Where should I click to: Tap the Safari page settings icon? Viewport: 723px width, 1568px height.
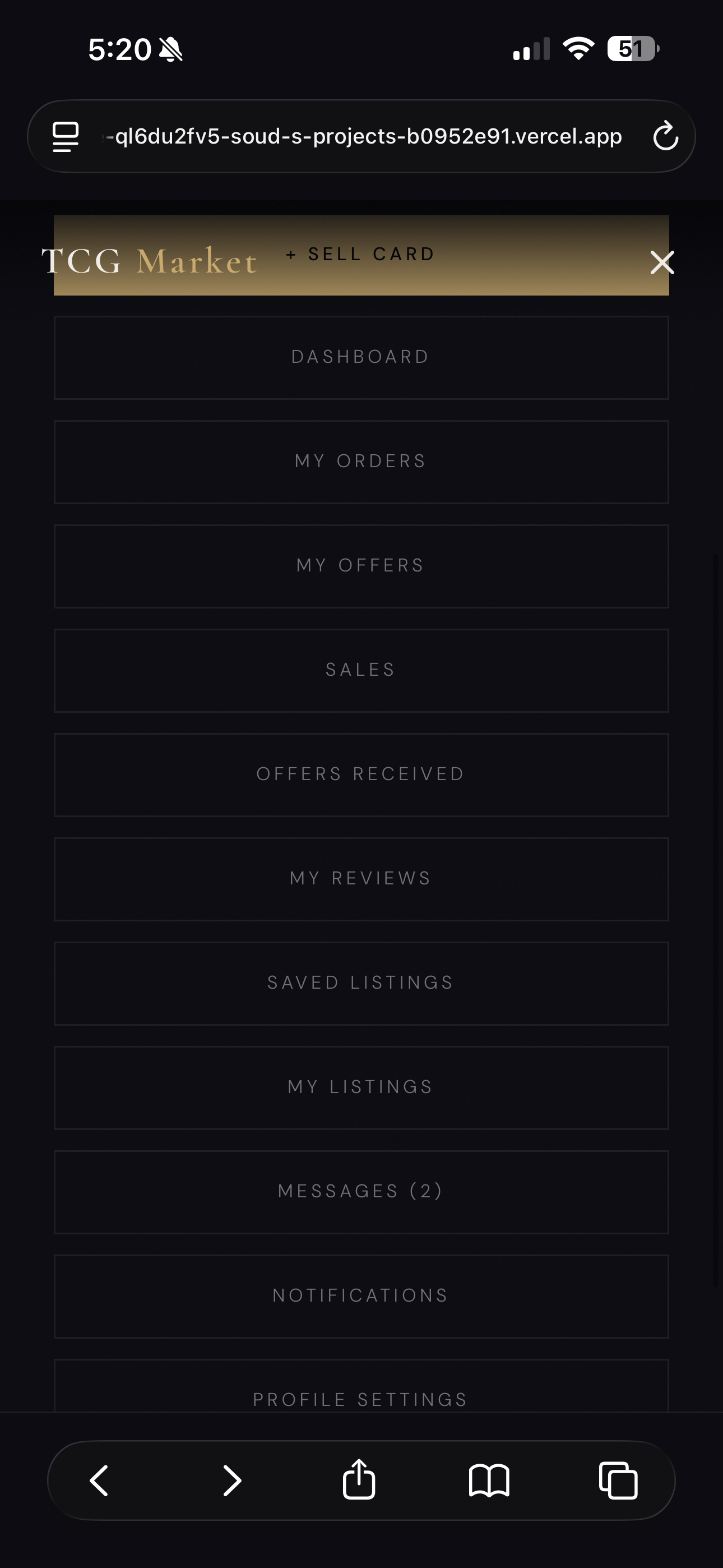(66, 136)
